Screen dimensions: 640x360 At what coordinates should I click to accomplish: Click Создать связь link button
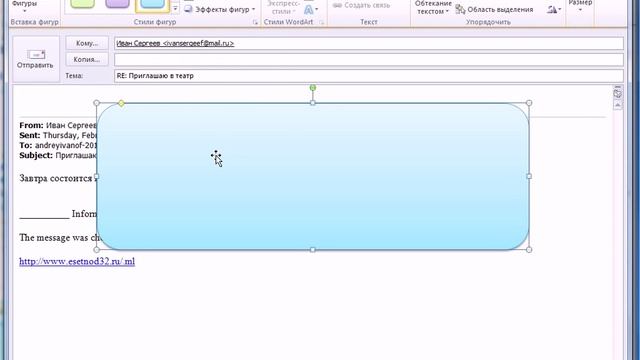361,5
